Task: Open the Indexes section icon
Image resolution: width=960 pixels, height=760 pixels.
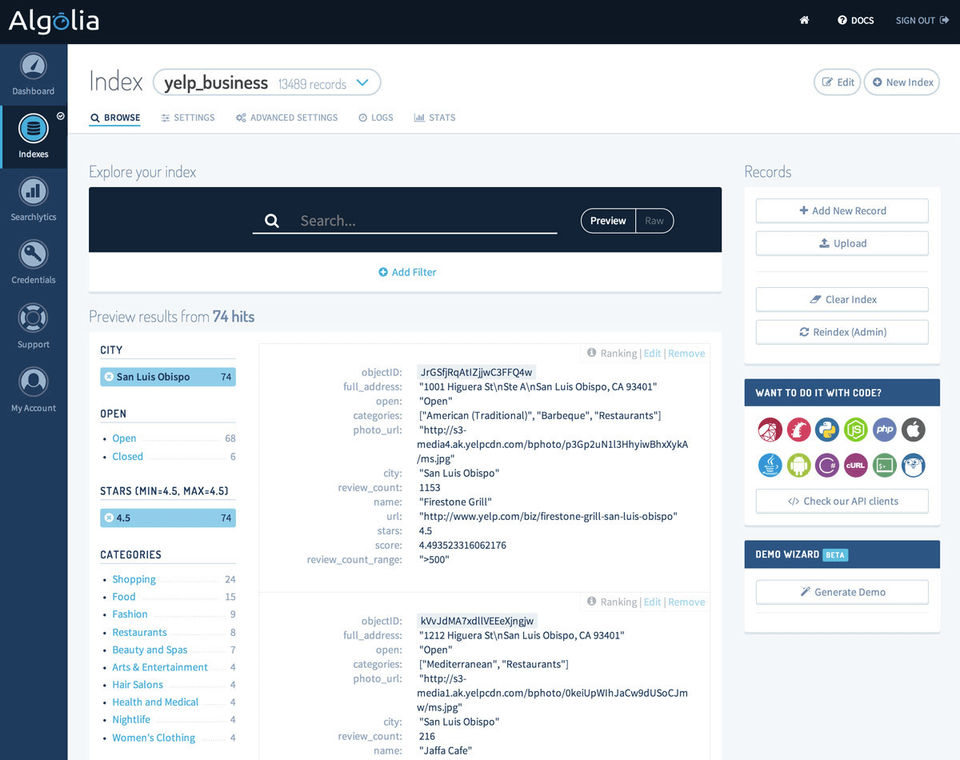Action: click(x=33, y=128)
